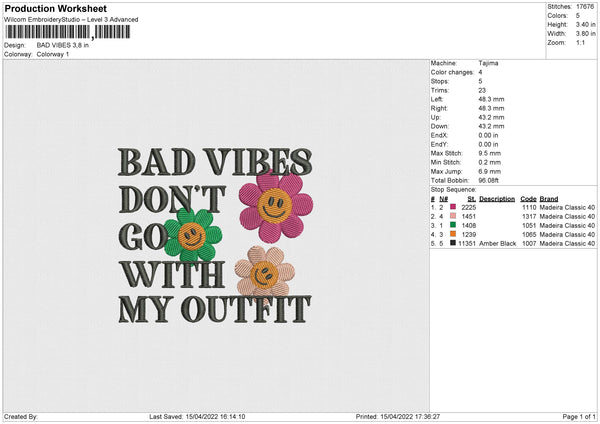Viewport: 600px width, 424px height.
Task: Click the Printed timestamp 15/04/2022 17:36:27
Action: tap(410, 416)
